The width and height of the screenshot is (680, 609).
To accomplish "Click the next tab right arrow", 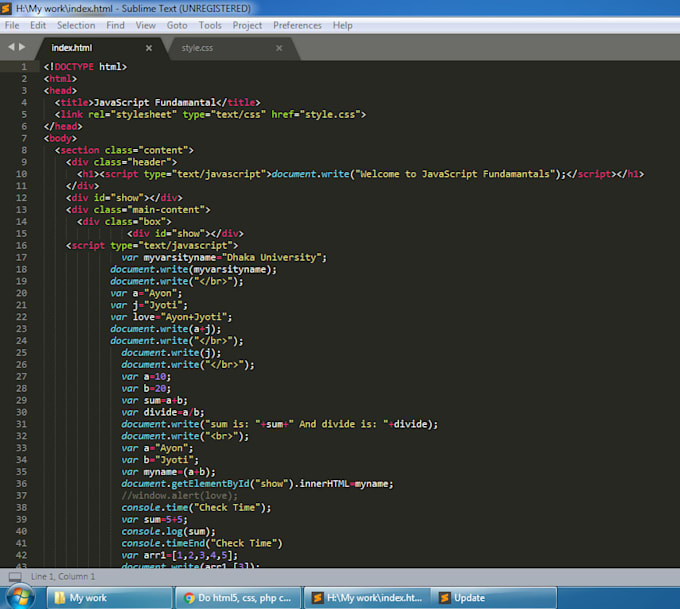I will coord(22,47).
